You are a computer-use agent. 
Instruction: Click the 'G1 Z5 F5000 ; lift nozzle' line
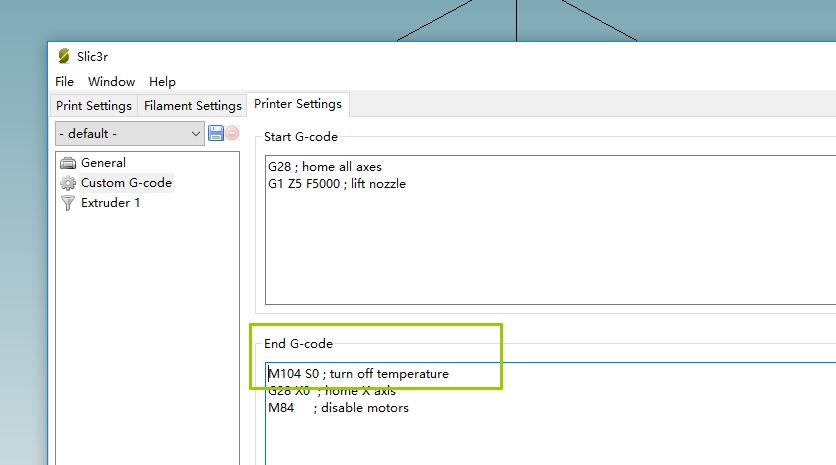pos(337,184)
